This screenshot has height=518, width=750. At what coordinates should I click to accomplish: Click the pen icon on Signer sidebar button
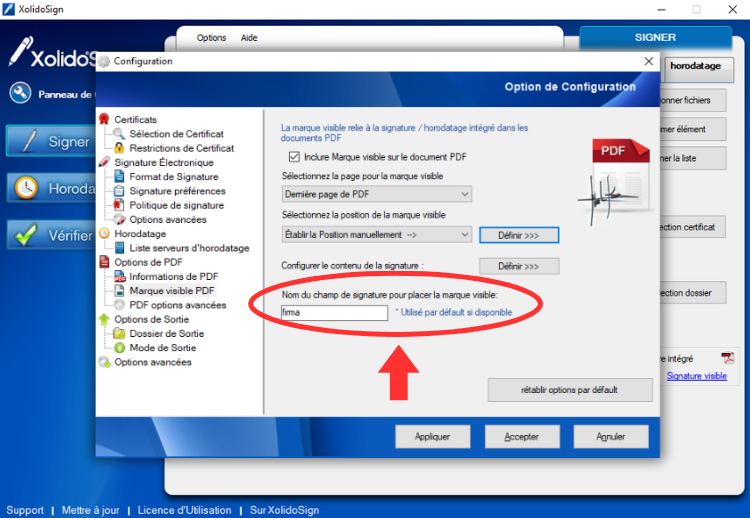tap(30, 141)
